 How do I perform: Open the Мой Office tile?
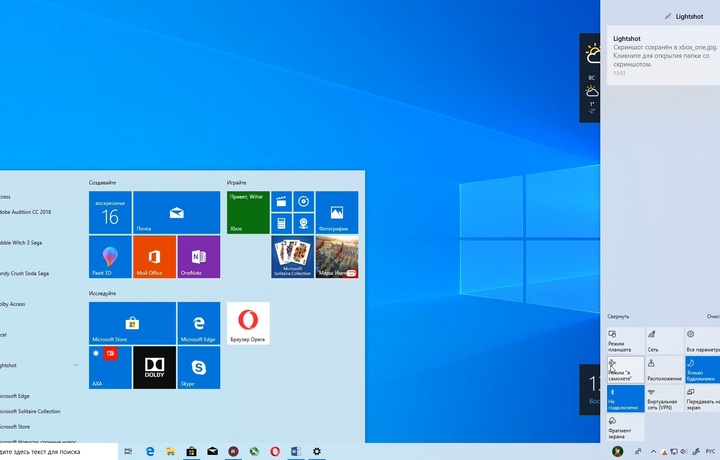[154, 257]
